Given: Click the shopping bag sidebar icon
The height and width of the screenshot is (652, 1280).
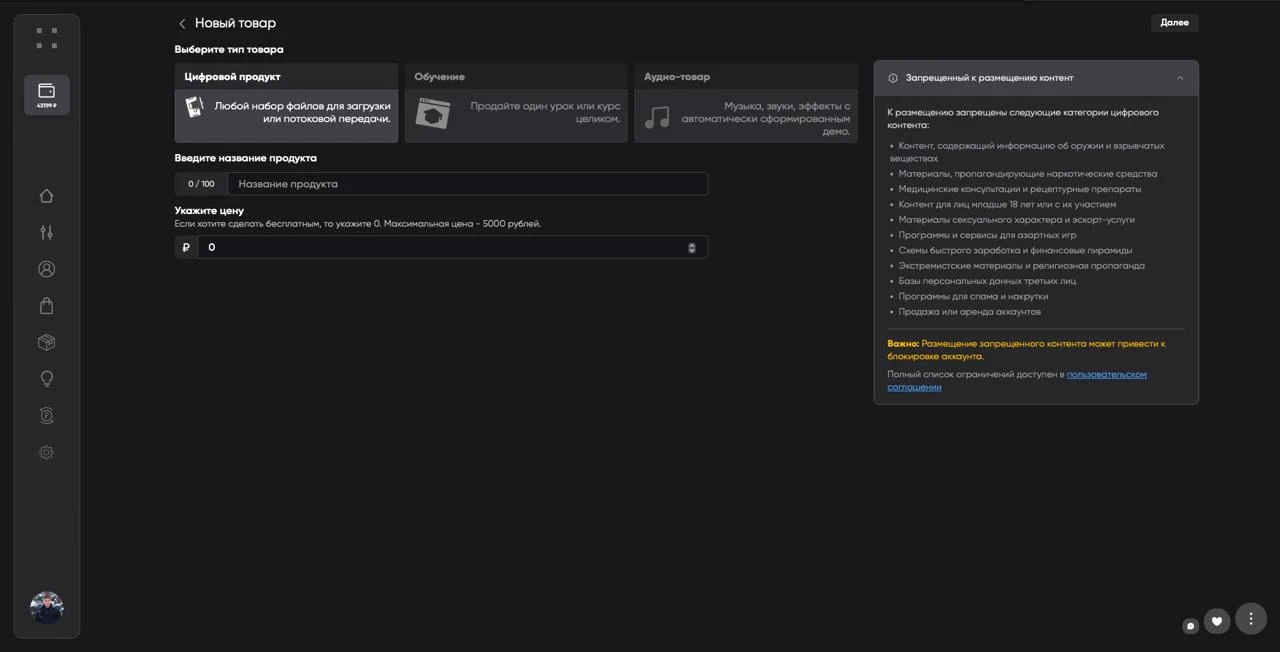Looking at the screenshot, I should [46, 306].
